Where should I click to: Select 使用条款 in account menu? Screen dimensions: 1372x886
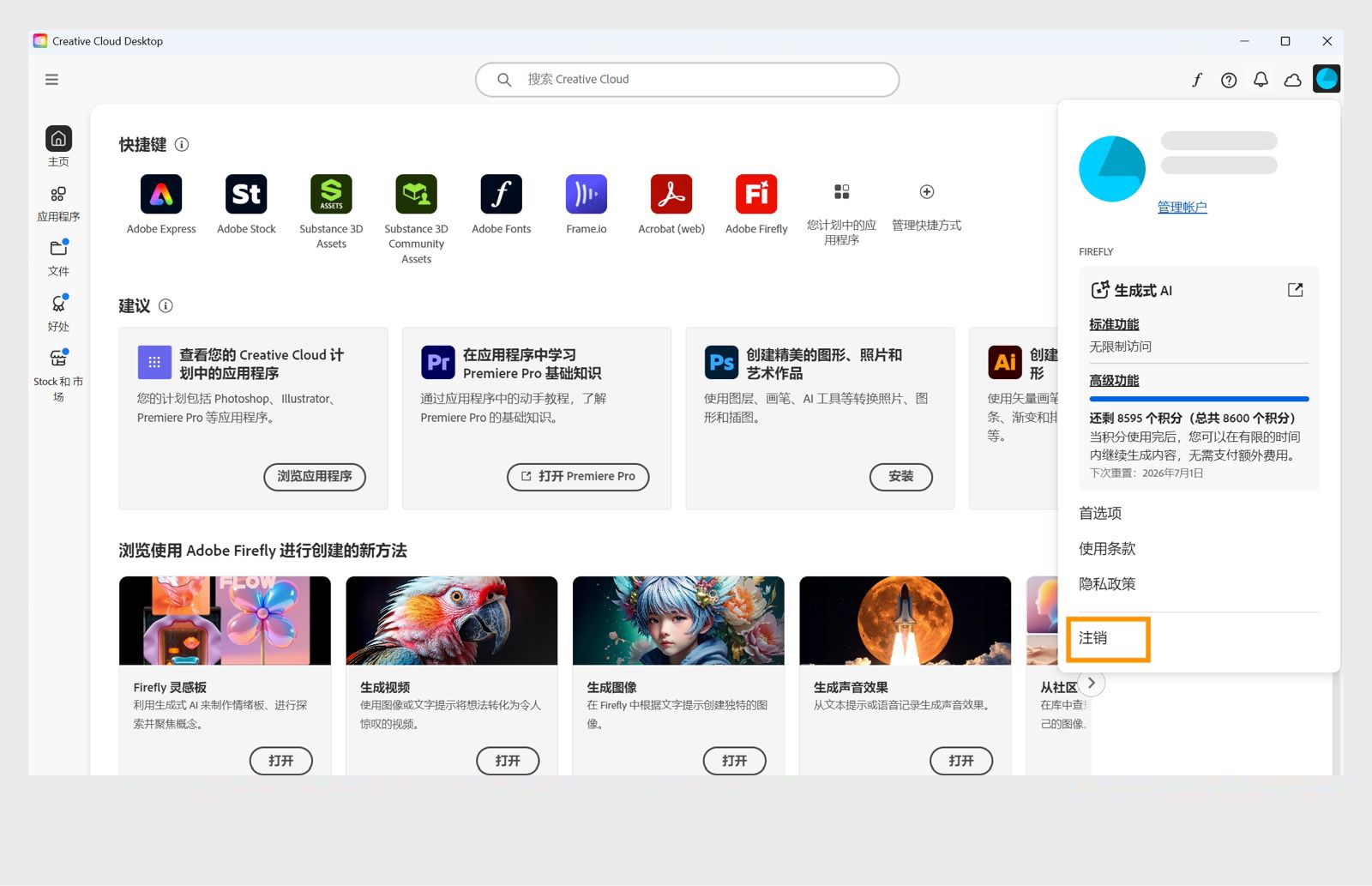(x=1107, y=548)
